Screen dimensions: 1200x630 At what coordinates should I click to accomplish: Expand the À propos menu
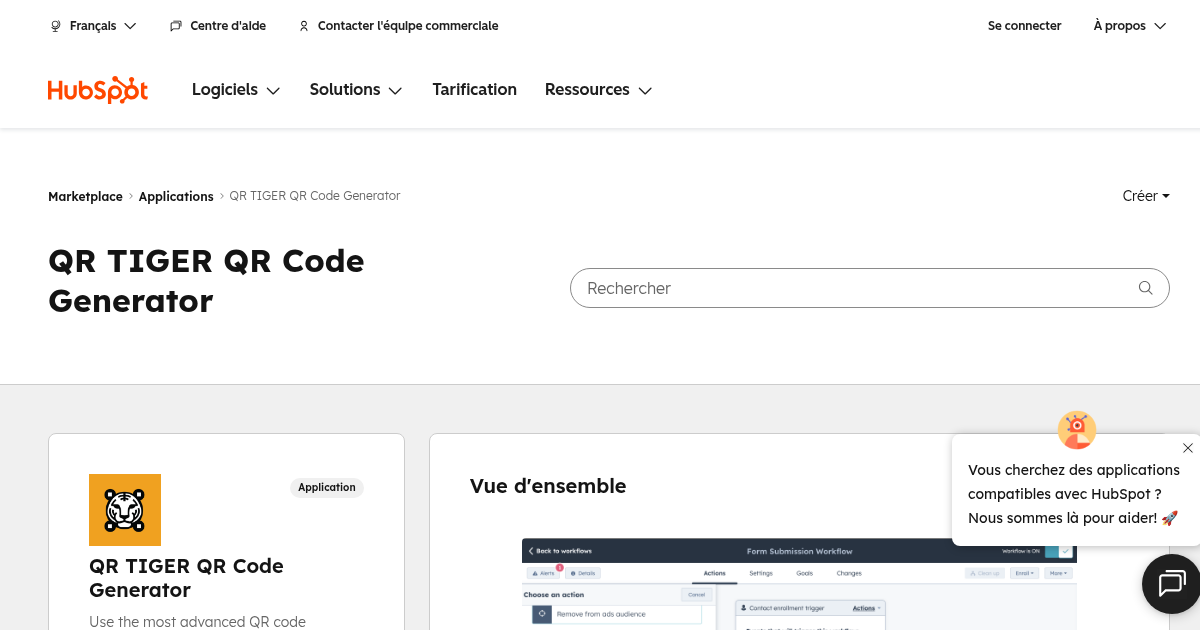[x=1130, y=26]
